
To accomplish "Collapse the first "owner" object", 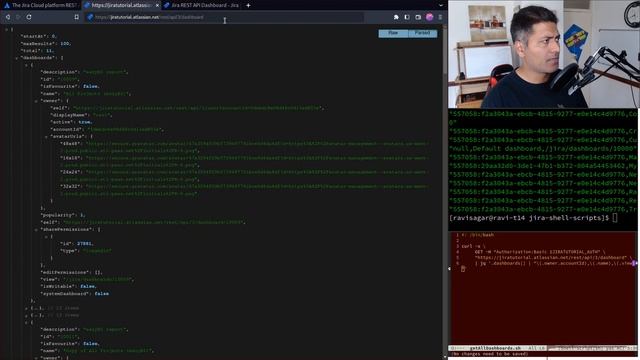I will (36, 101).
